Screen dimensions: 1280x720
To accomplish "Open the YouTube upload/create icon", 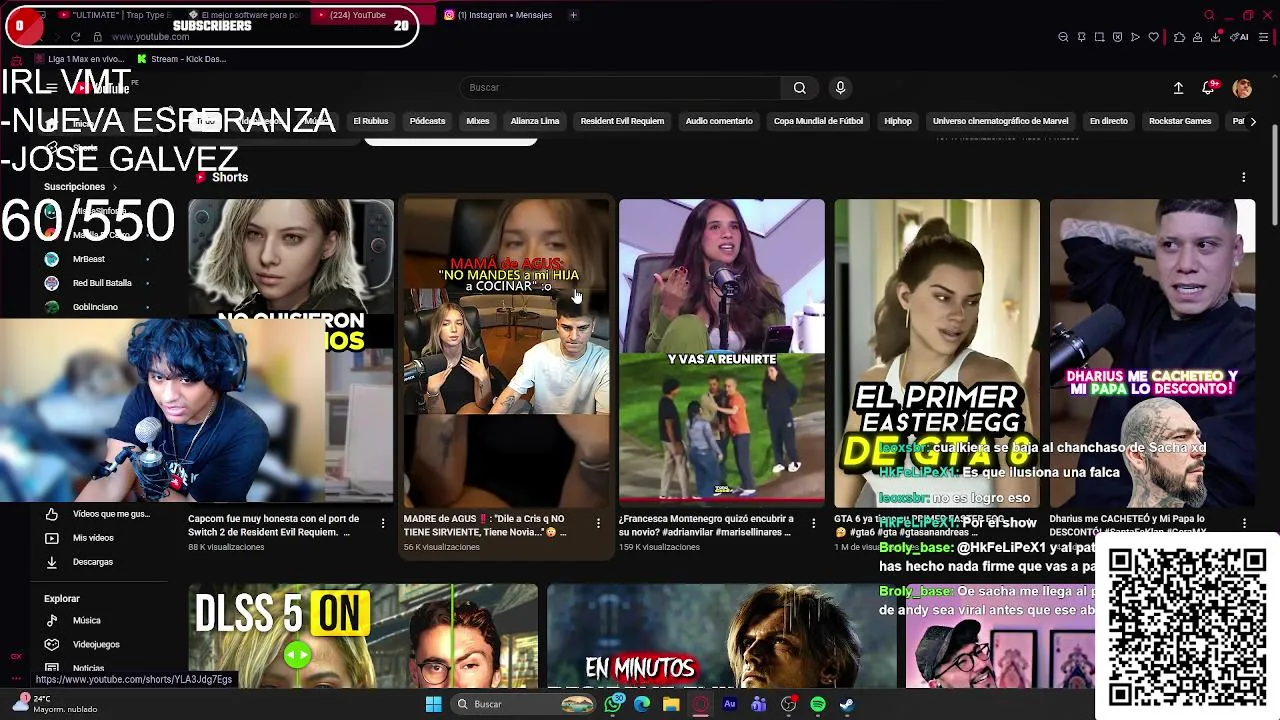I will (x=1178, y=88).
